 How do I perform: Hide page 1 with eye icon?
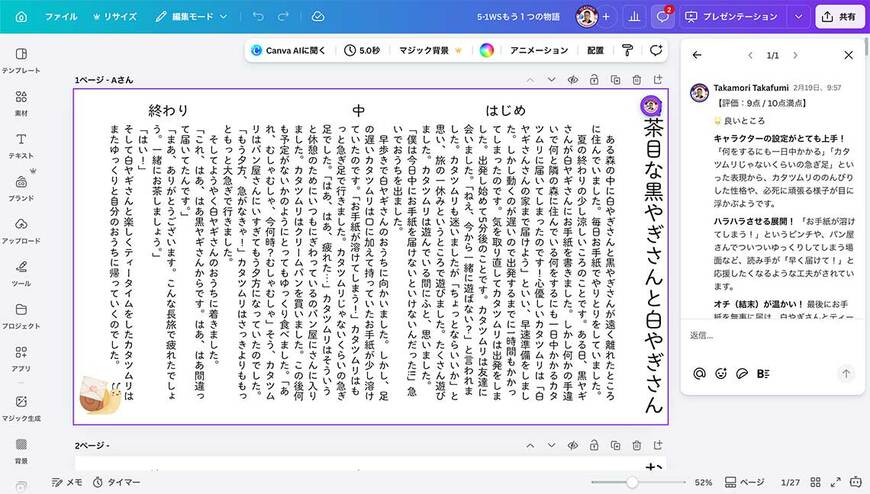click(573, 80)
